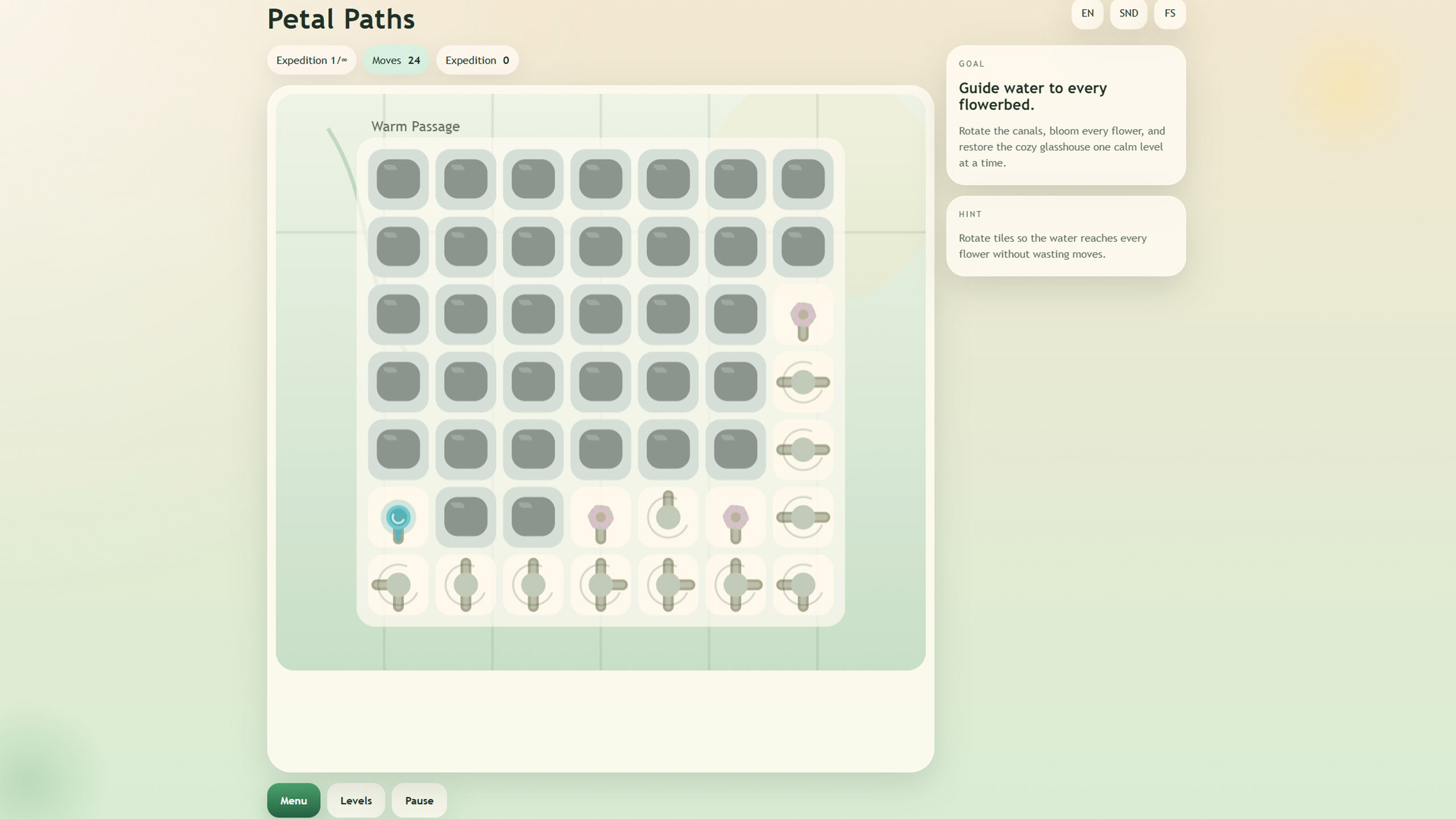Open the Menu button
The height and width of the screenshot is (819, 1456).
293,800
